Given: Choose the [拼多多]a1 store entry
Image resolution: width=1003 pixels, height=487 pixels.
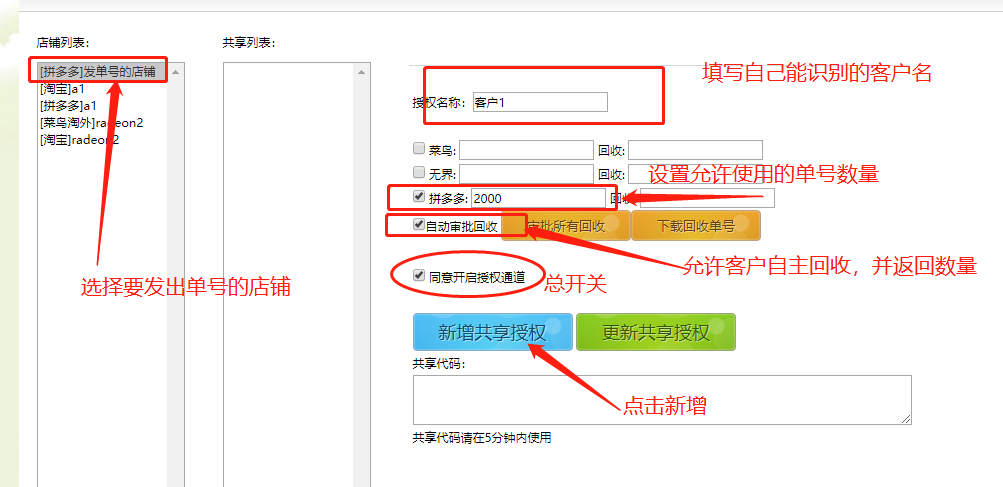Looking at the screenshot, I should (x=68, y=105).
